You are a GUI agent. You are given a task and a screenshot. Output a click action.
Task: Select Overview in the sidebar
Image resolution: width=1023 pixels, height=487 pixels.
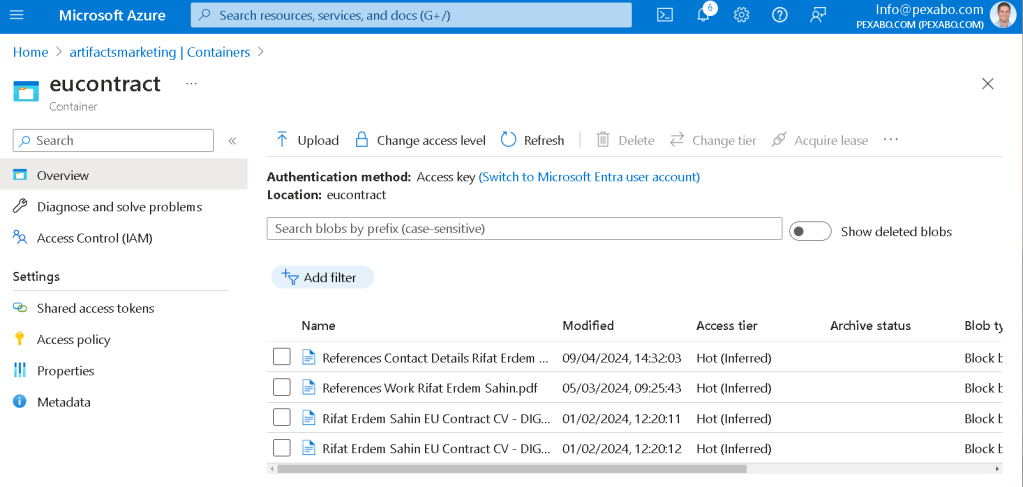[124, 175]
